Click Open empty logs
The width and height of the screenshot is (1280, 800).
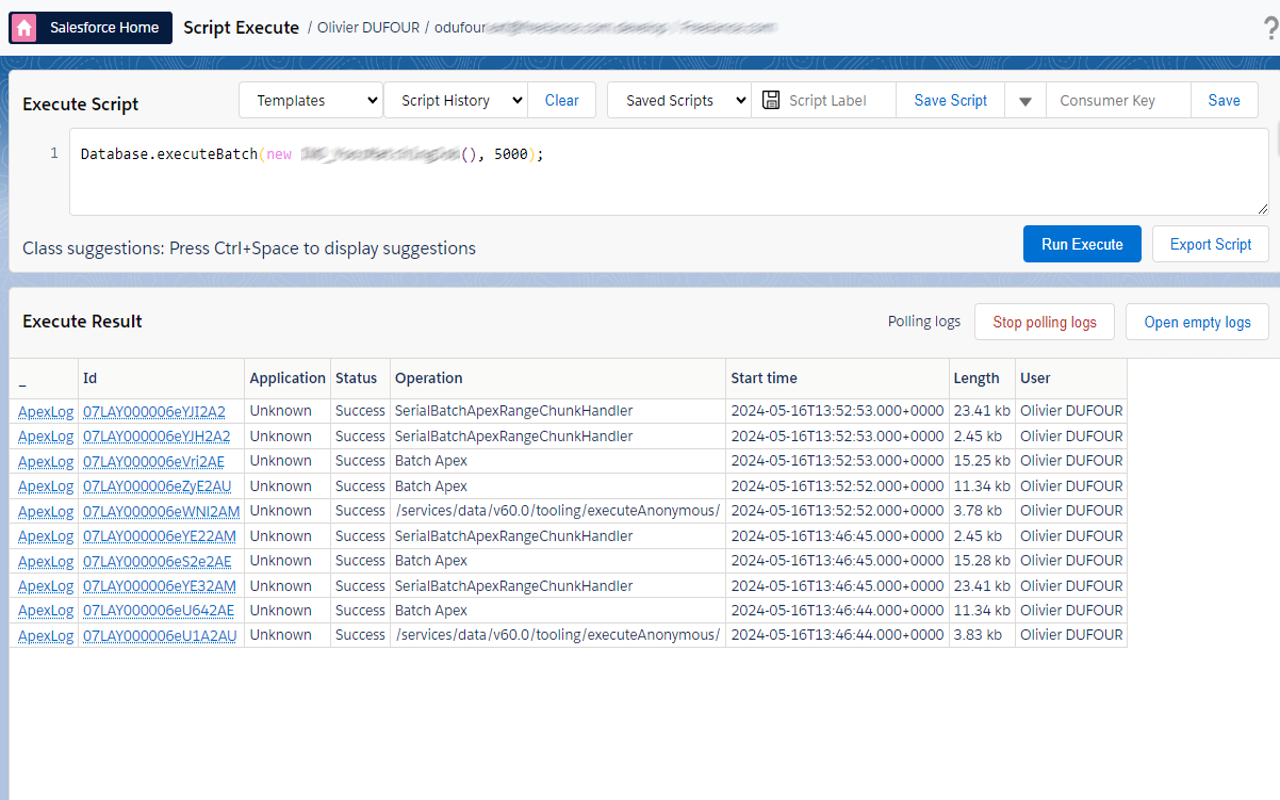(1197, 322)
